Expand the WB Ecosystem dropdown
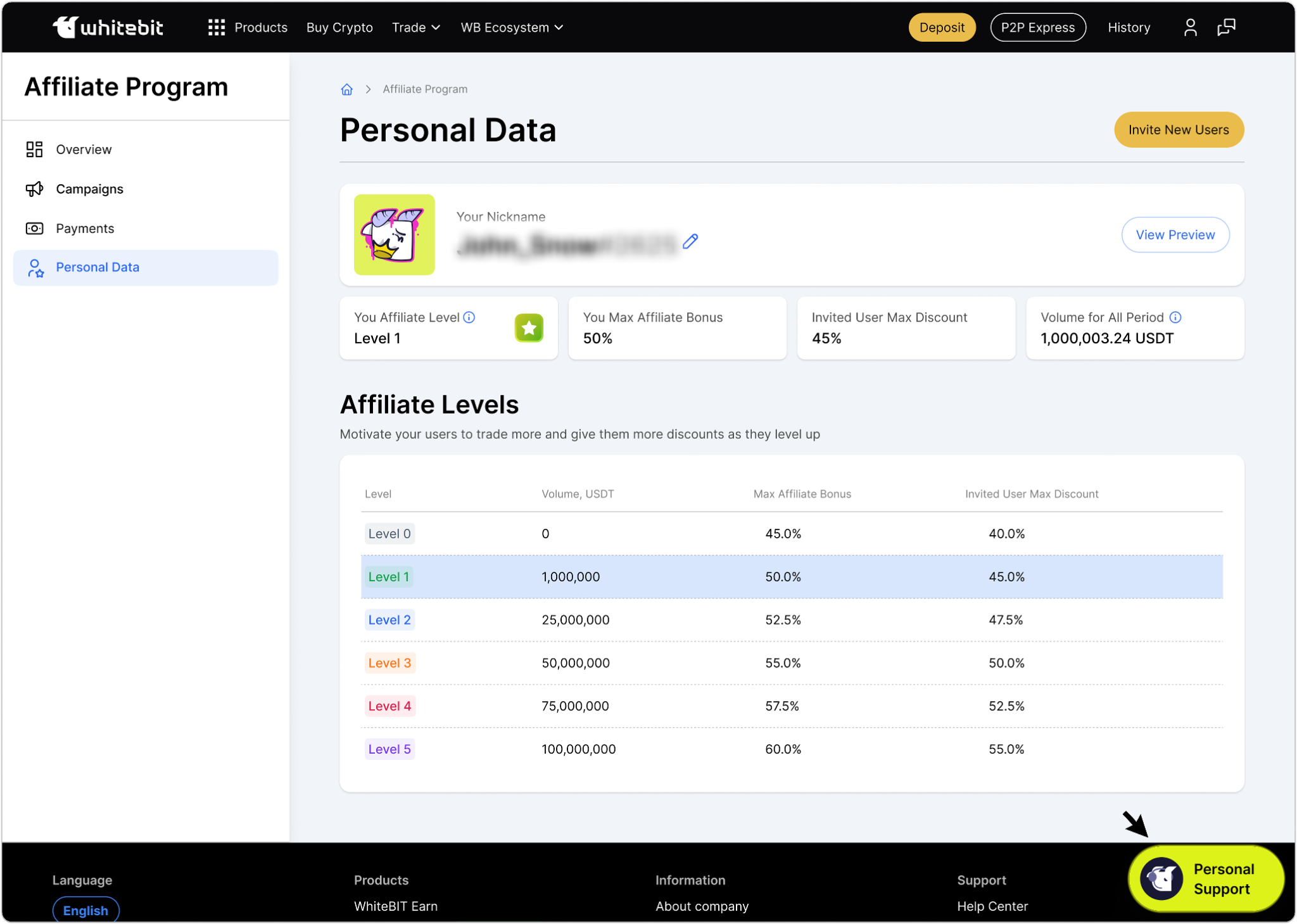 click(x=512, y=27)
